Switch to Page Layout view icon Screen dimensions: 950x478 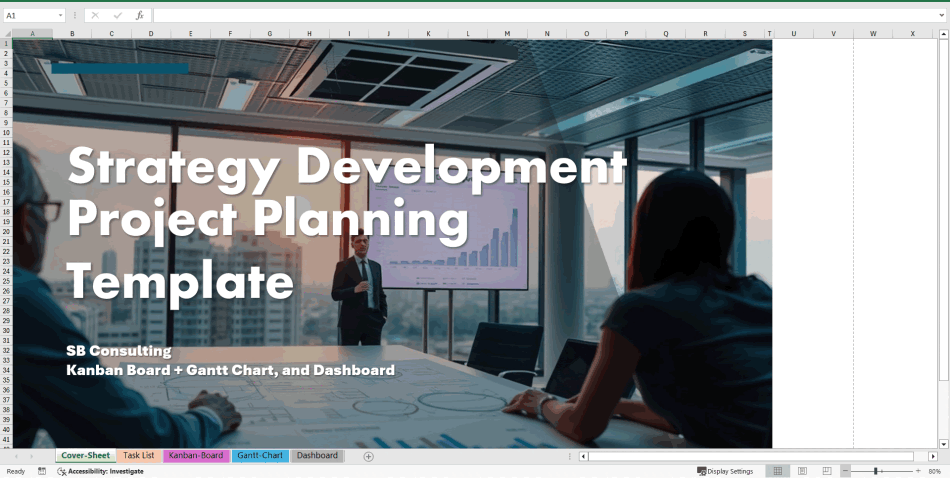tap(802, 471)
